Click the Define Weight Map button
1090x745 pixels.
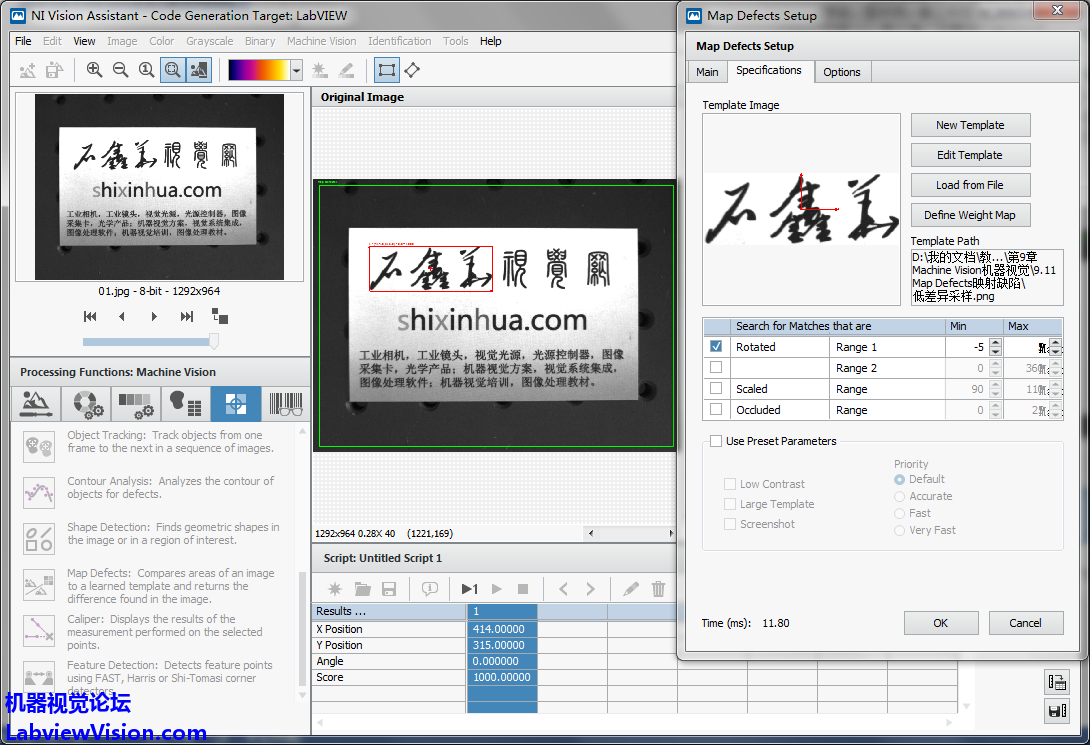click(x=969, y=215)
